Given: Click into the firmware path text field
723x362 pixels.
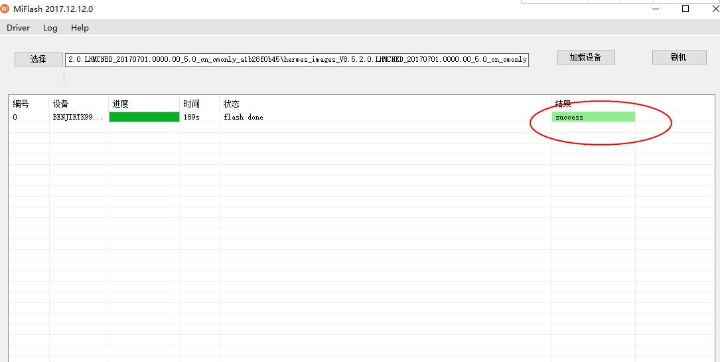Looking at the screenshot, I should click(296, 59).
